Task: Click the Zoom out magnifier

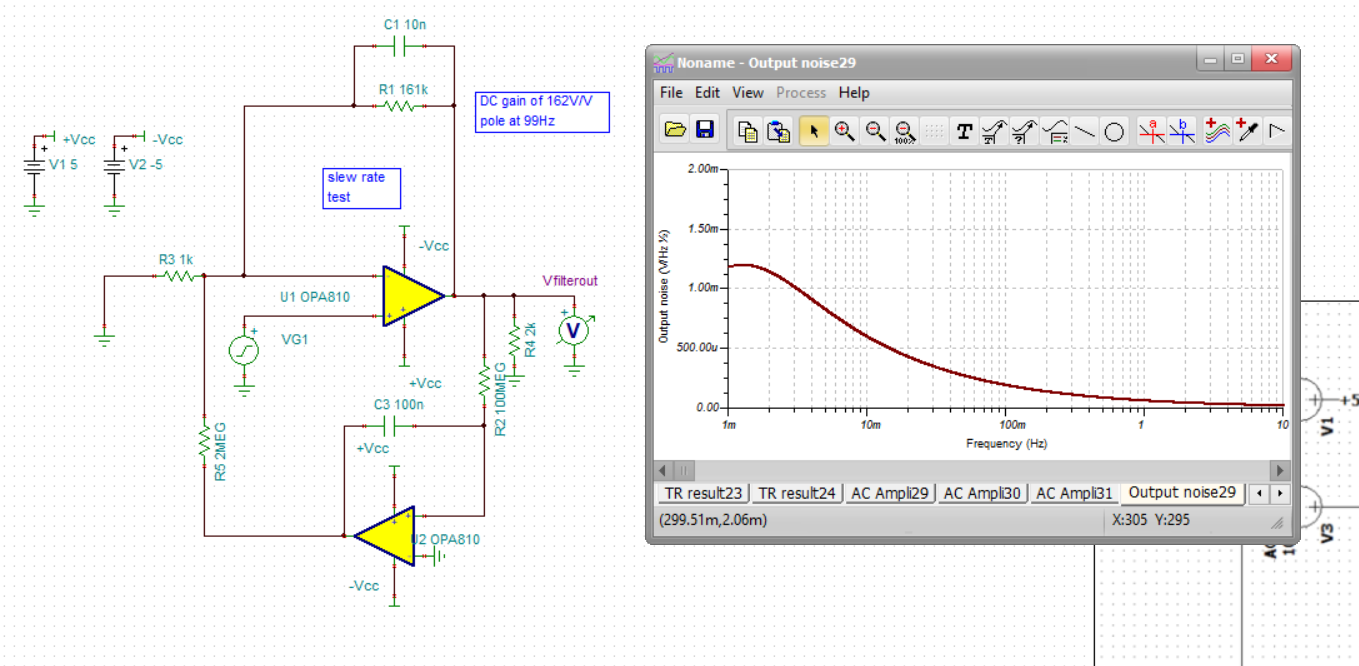Action: [x=875, y=131]
